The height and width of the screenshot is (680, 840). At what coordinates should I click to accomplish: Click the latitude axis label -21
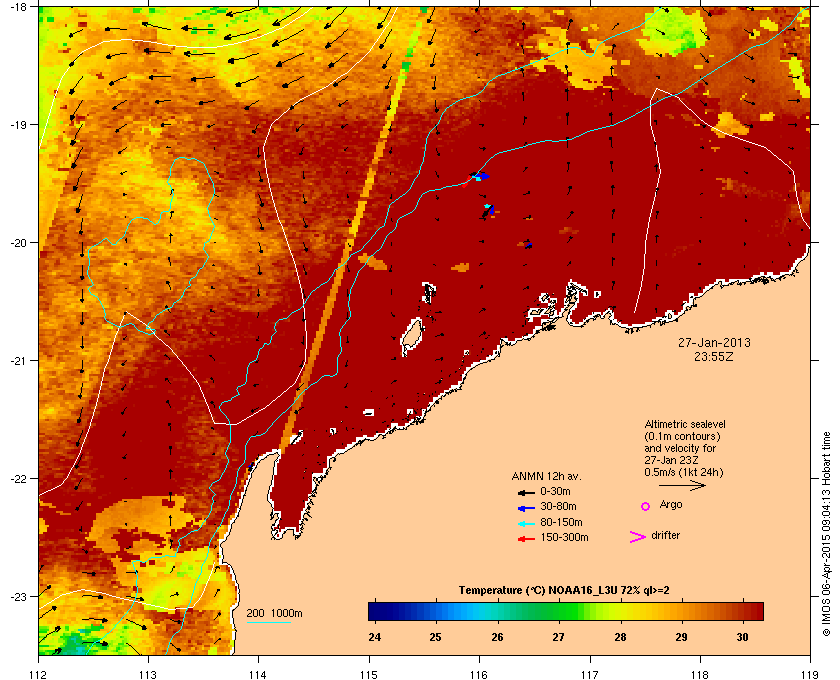tap(17, 361)
